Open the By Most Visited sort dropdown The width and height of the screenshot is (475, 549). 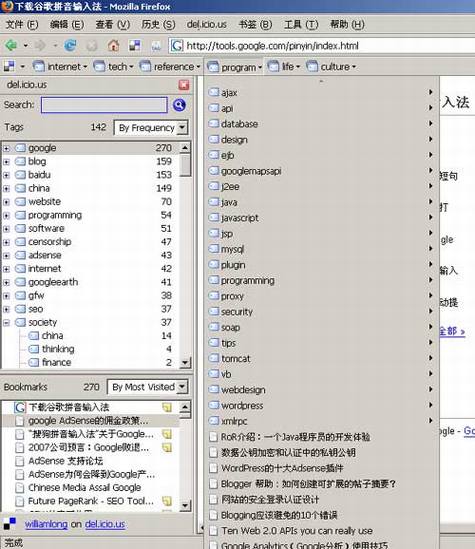[147, 387]
